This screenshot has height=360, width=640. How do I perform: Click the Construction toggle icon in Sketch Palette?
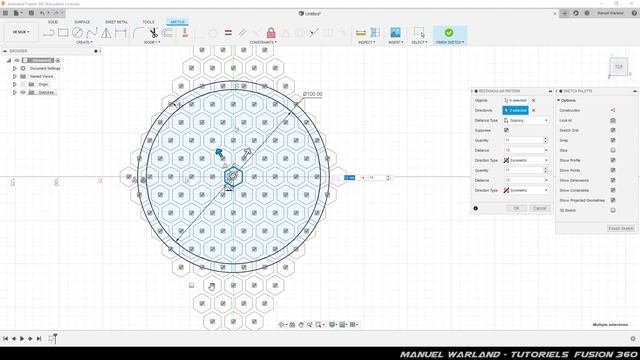point(613,110)
